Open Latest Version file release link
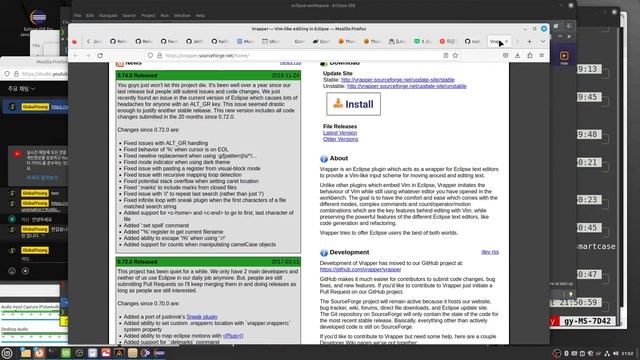The width and height of the screenshot is (640, 360). click(x=340, y=133)
